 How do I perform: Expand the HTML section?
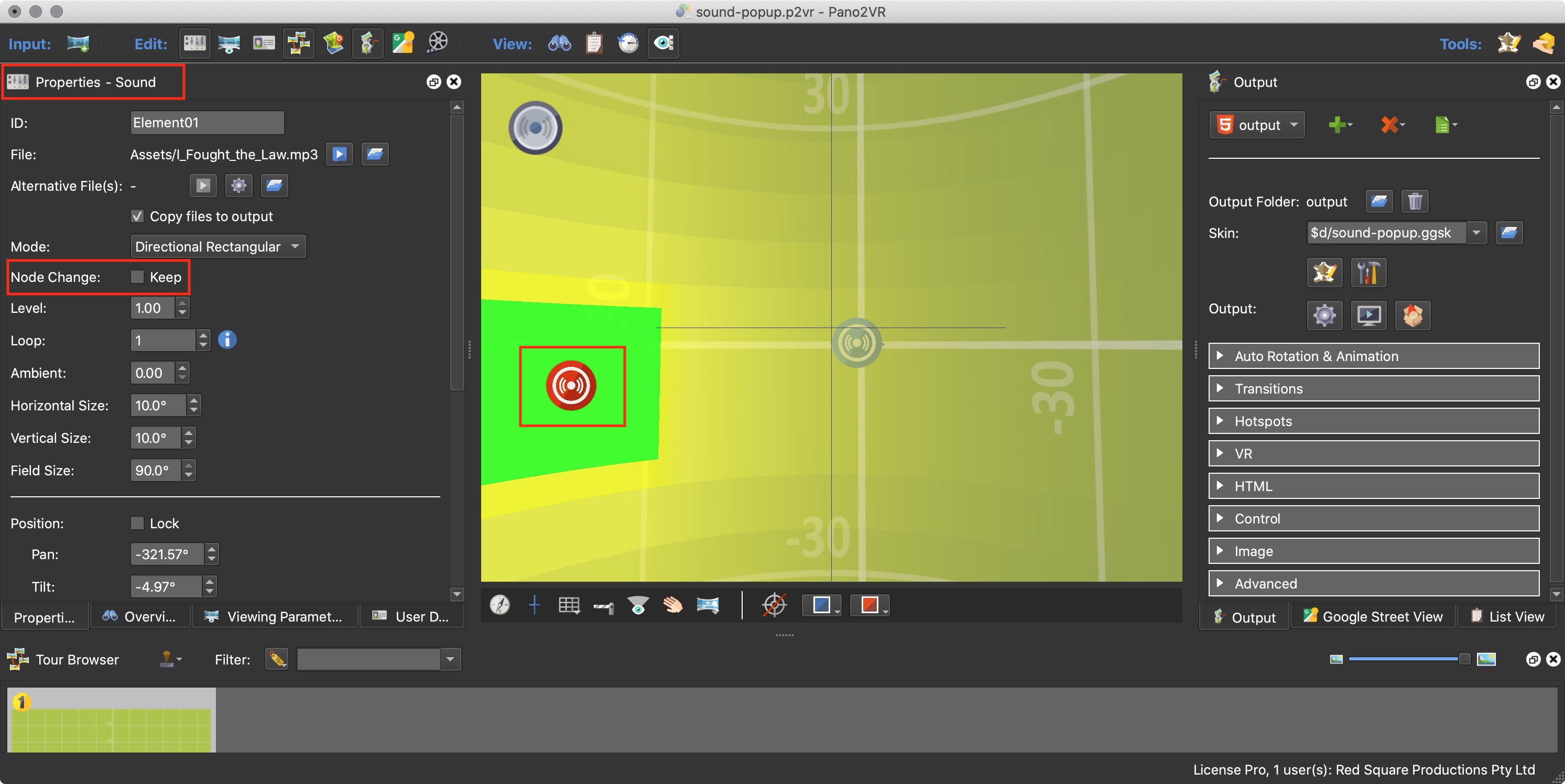pyautogui.click(x=1374, y=486)
